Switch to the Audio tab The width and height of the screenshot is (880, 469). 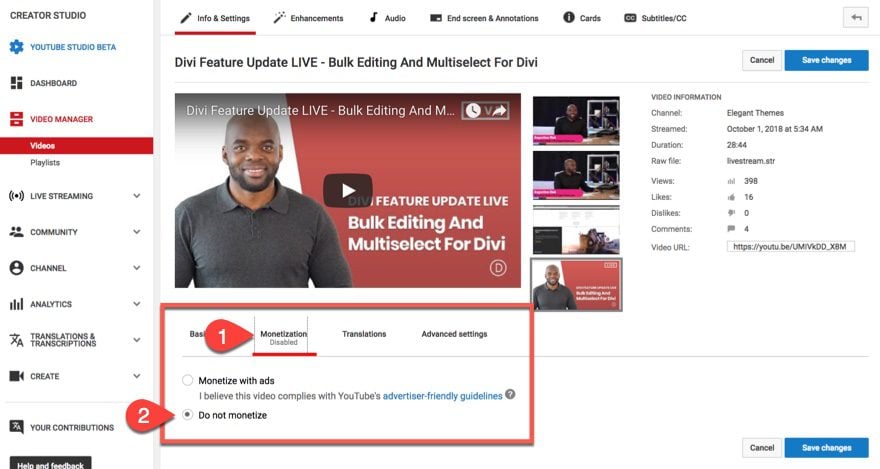387,18
